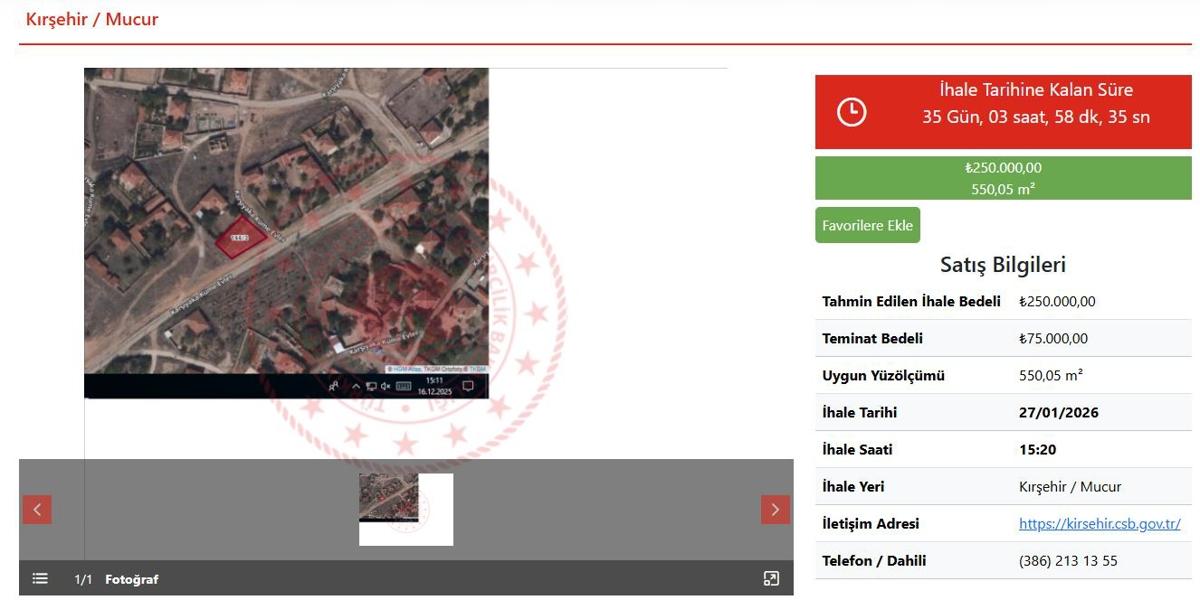Click the clock icon in countdown banner
Viewport: 1200px width, 600px height.
point(851,112)
